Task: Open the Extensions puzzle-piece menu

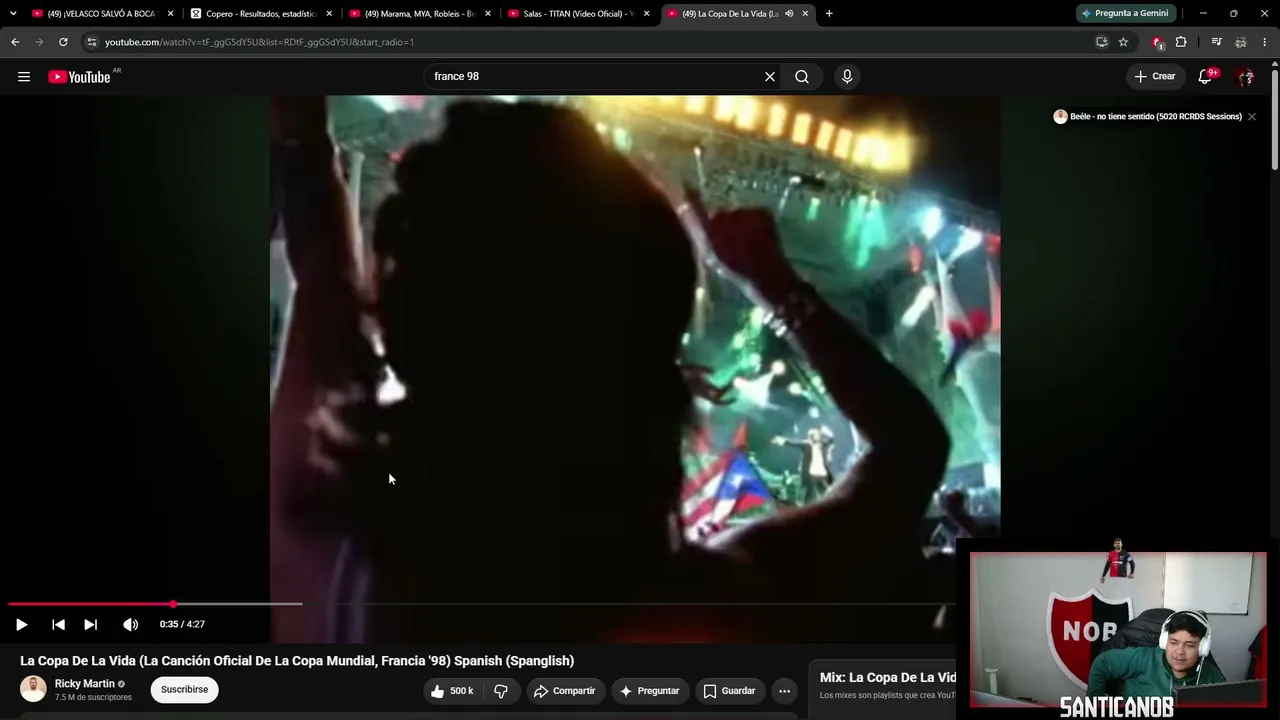Action: (1181, 42)
